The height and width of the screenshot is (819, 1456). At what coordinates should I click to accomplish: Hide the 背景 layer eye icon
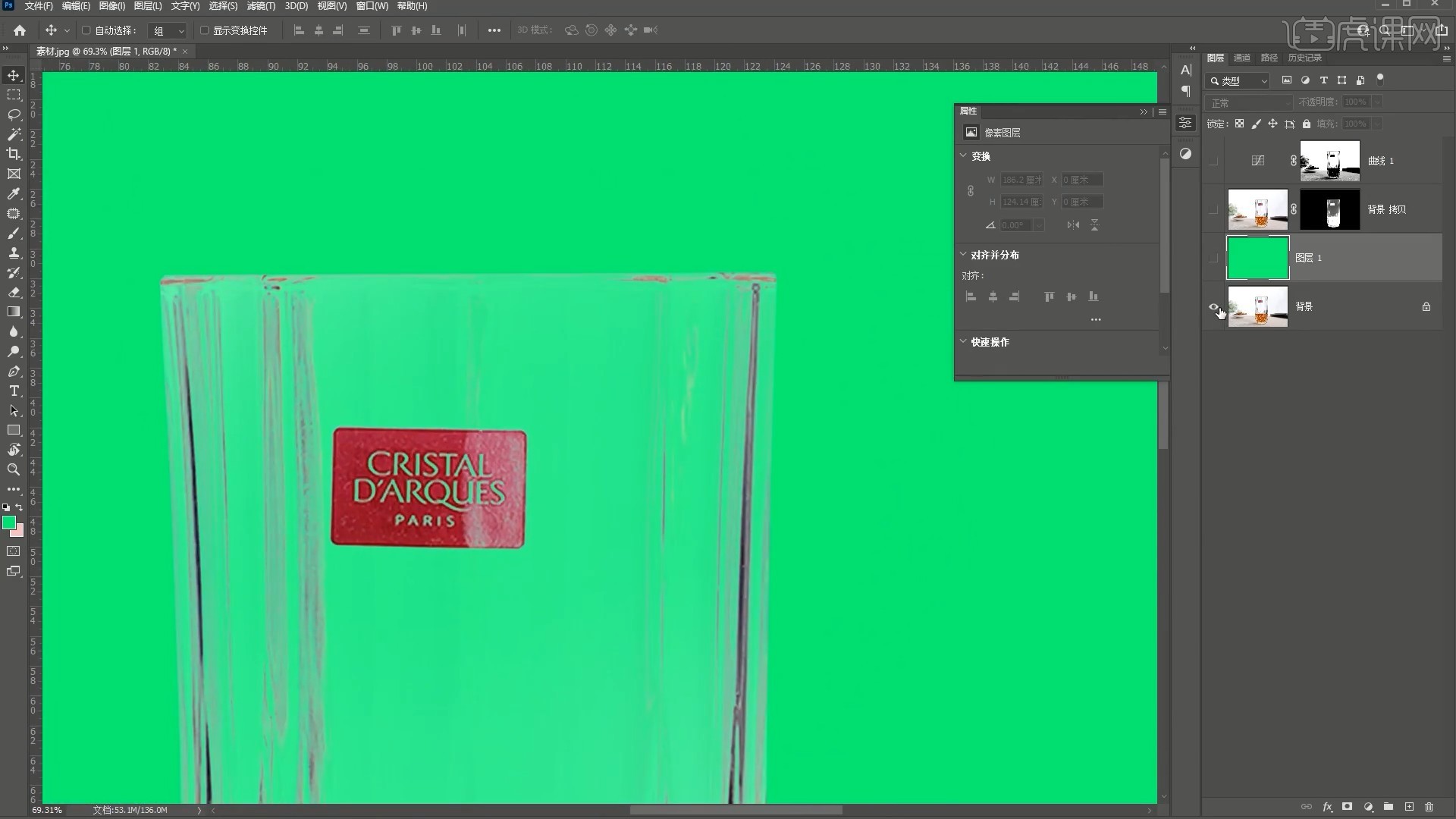point(1213,307)
